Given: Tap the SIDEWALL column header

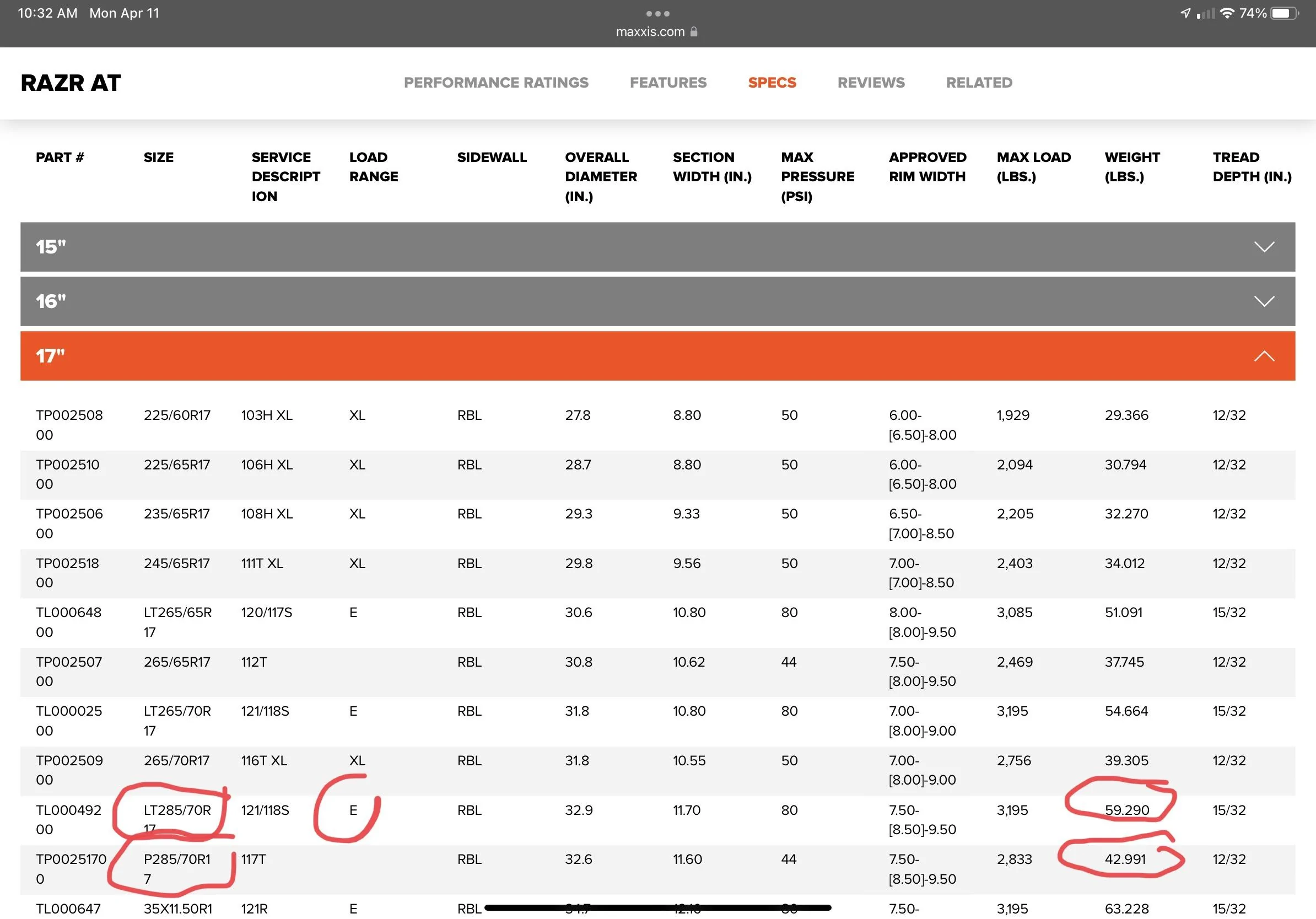Looking at the screenshot, I should (491, 157).
